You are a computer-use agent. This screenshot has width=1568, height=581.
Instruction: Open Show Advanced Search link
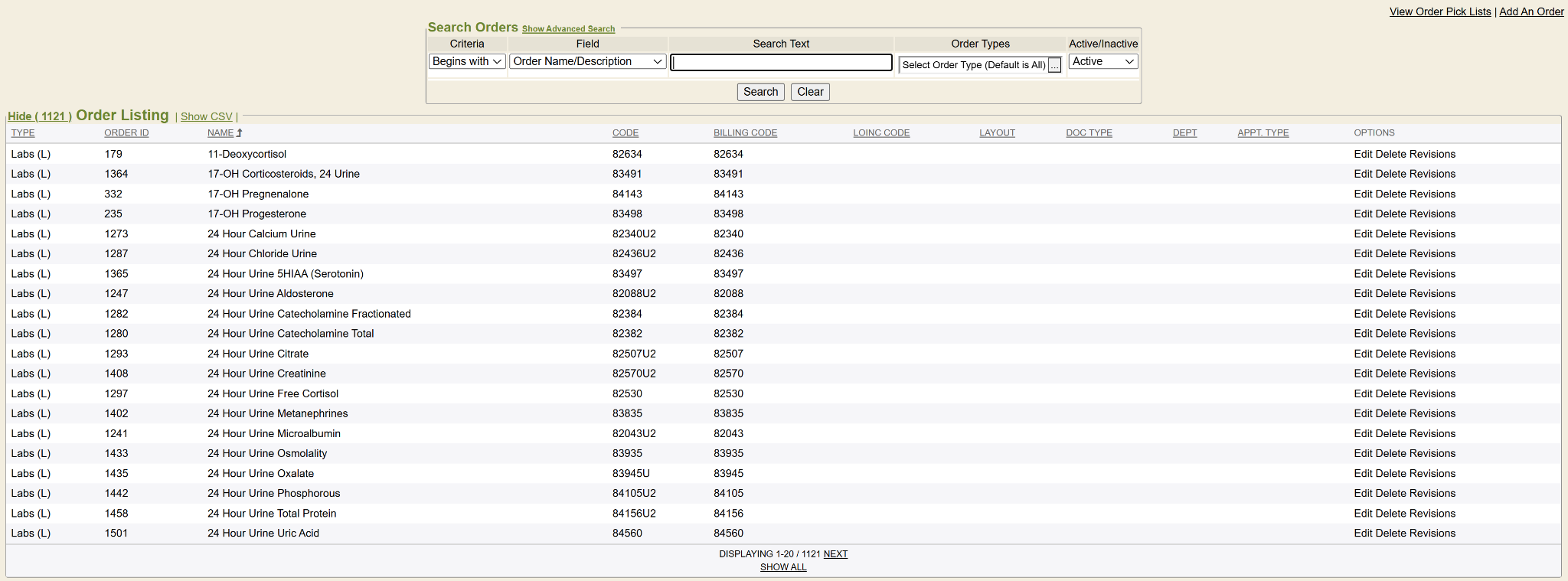coord(568,29)
